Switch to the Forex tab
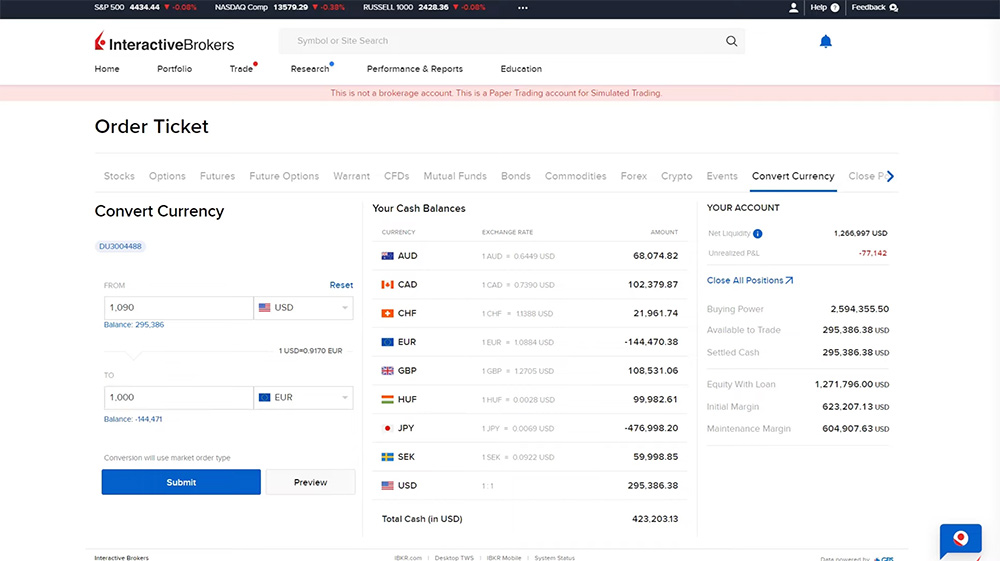The width and height of the screenshot is (1000, 561). [633, 176]
